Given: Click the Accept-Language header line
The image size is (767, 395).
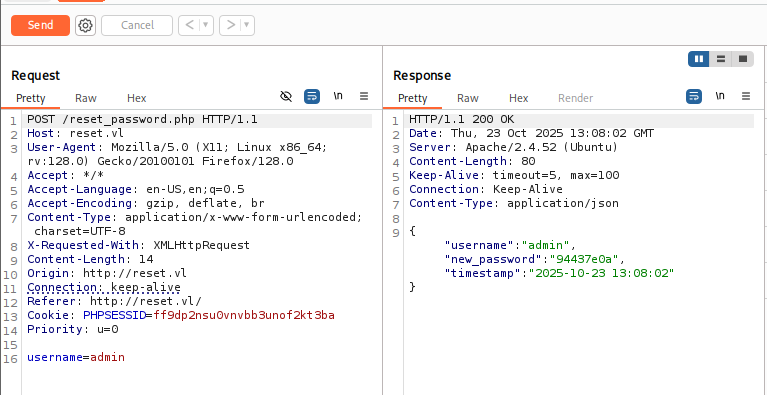Looking at the screenshot, I should 135,190.
